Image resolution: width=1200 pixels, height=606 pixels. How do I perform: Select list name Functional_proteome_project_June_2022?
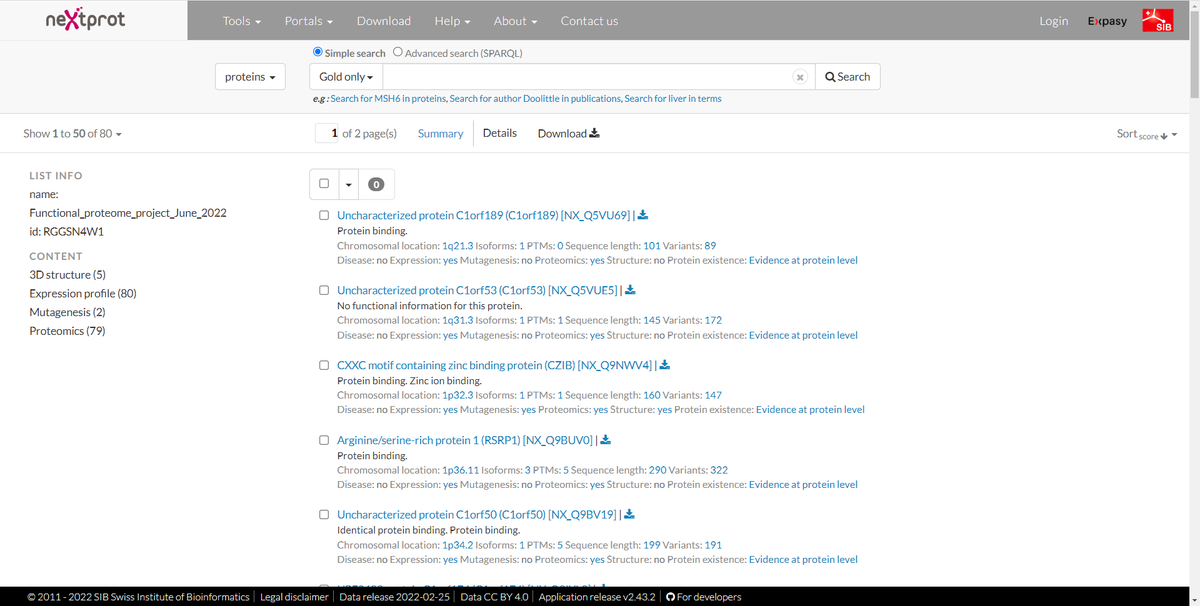[x=128, y=213]
